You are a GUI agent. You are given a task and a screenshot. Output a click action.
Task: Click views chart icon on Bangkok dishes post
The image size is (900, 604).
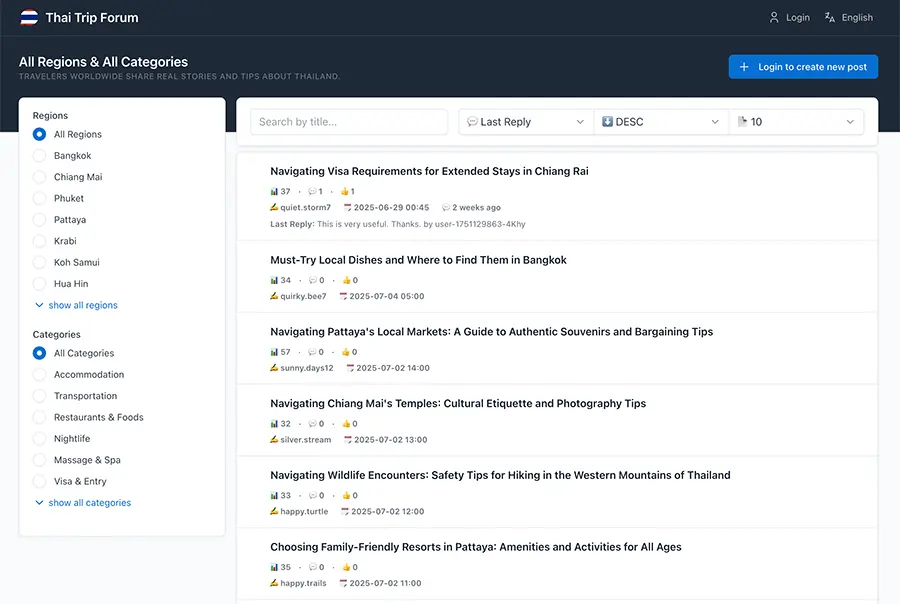[274, 280]
